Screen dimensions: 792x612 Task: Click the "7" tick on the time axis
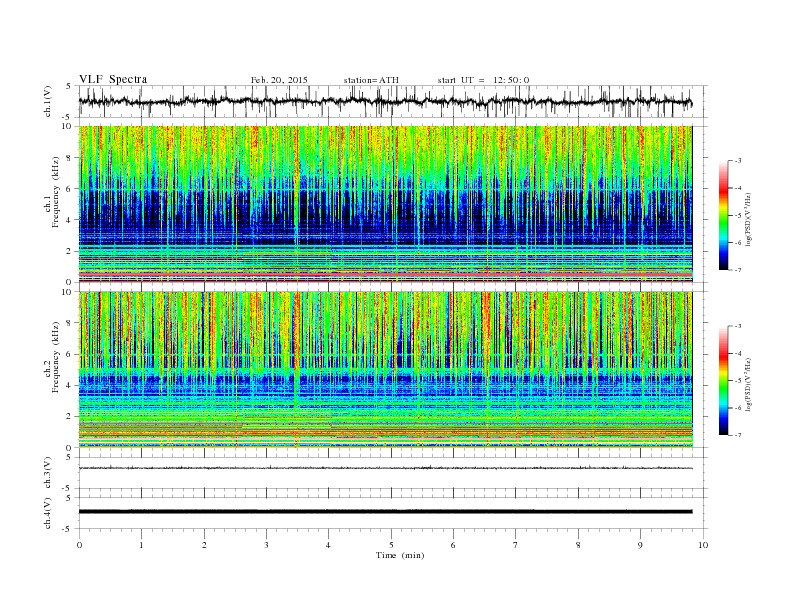point(515,545)
